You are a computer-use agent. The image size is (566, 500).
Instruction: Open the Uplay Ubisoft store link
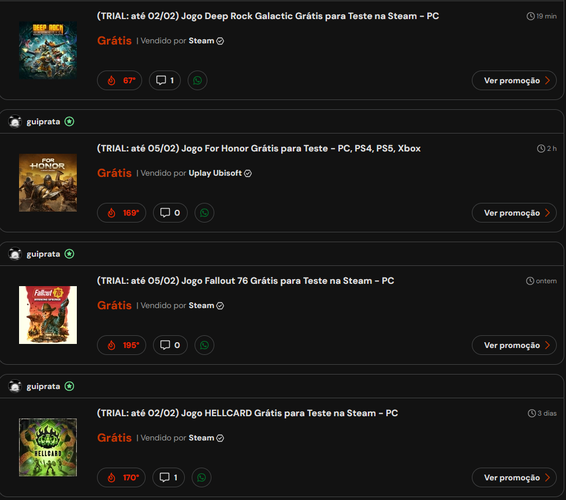pyautogui.click(x=215, y=173)
